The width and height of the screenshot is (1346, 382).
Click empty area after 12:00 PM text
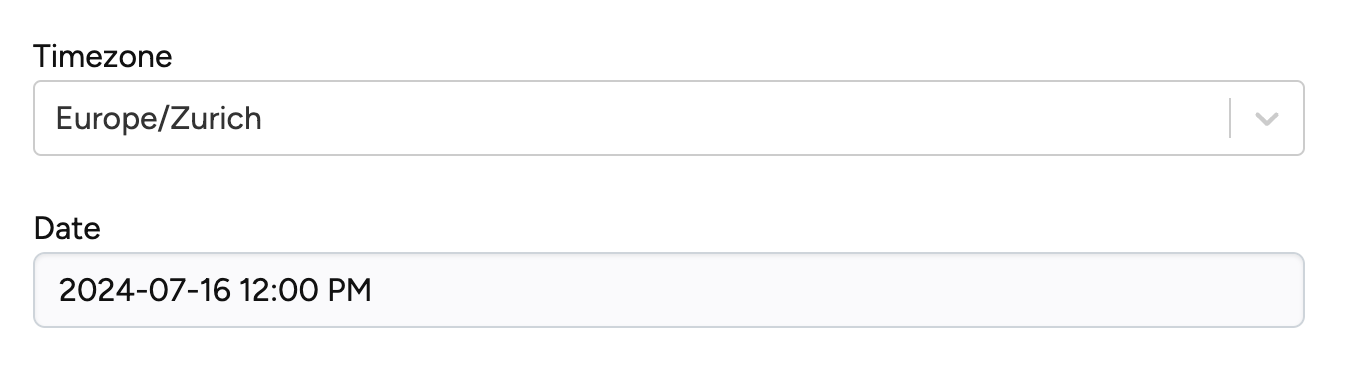[x=830, y=290]
